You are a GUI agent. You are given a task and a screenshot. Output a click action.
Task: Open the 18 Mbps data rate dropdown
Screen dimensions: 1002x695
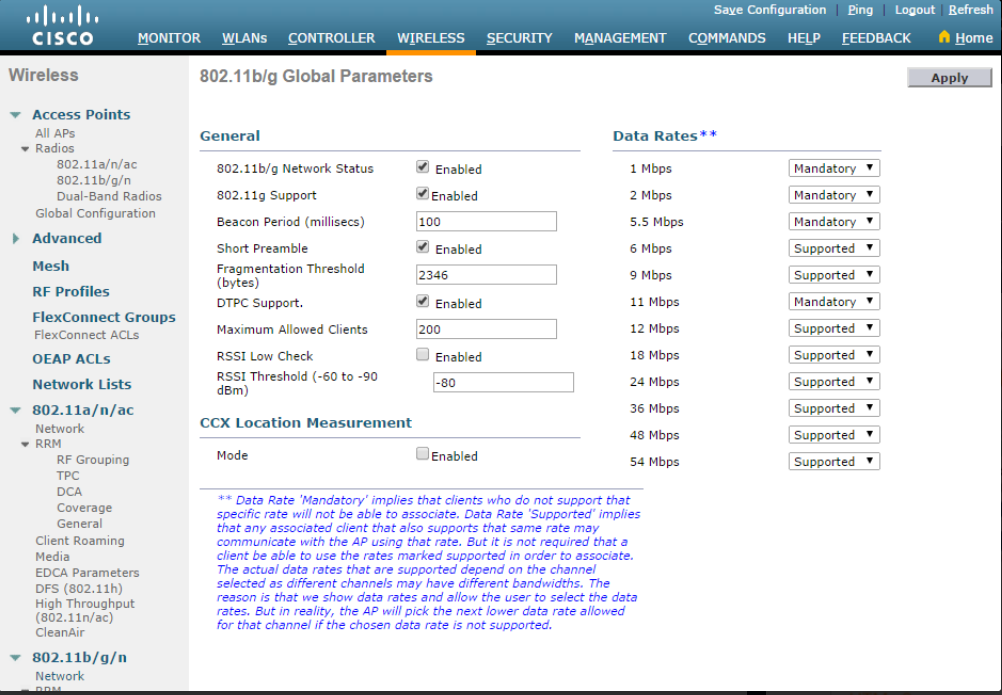point(834,355)
